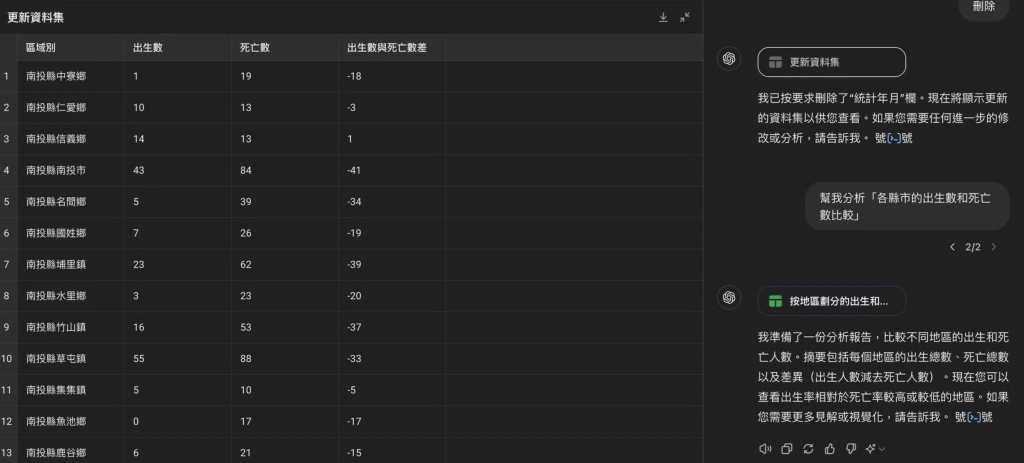Click the table icon in 更新資料集 chip

(775, 63)
